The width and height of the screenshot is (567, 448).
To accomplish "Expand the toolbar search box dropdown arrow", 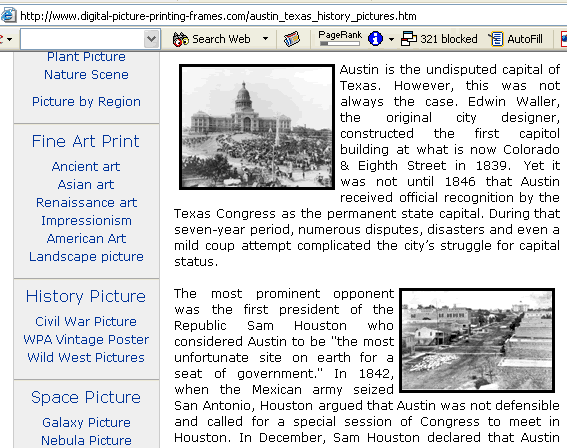I will (x=152, y=39).
